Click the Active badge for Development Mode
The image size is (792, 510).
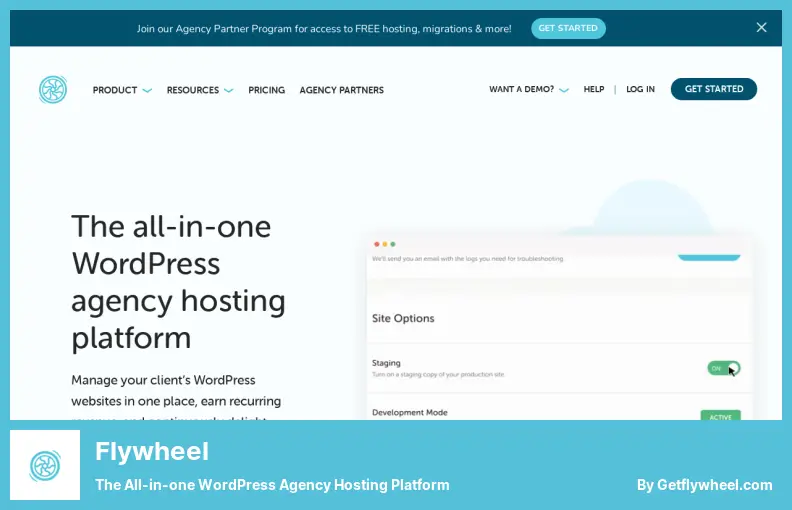pos(721,416)
